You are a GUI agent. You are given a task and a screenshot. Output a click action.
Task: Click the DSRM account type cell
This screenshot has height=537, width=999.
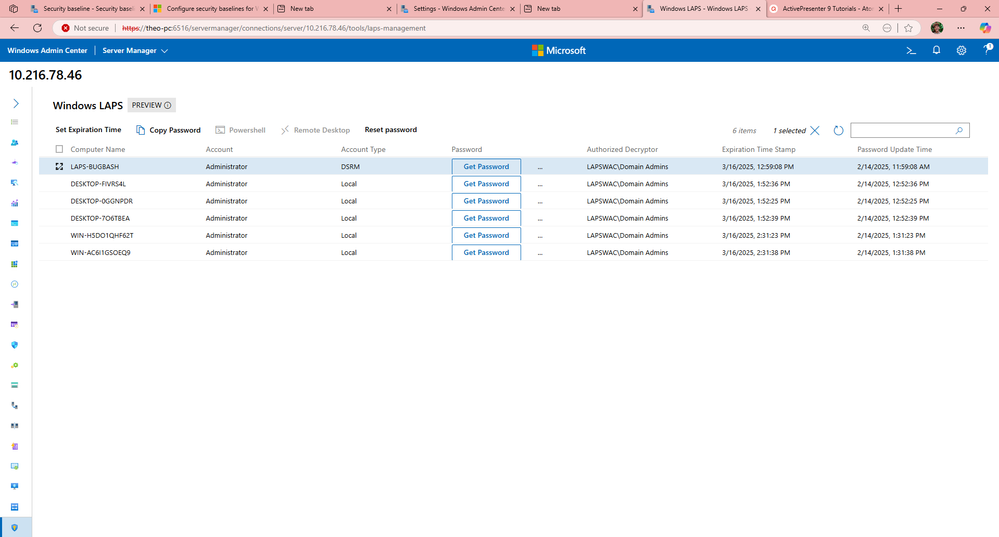(350, 166)
